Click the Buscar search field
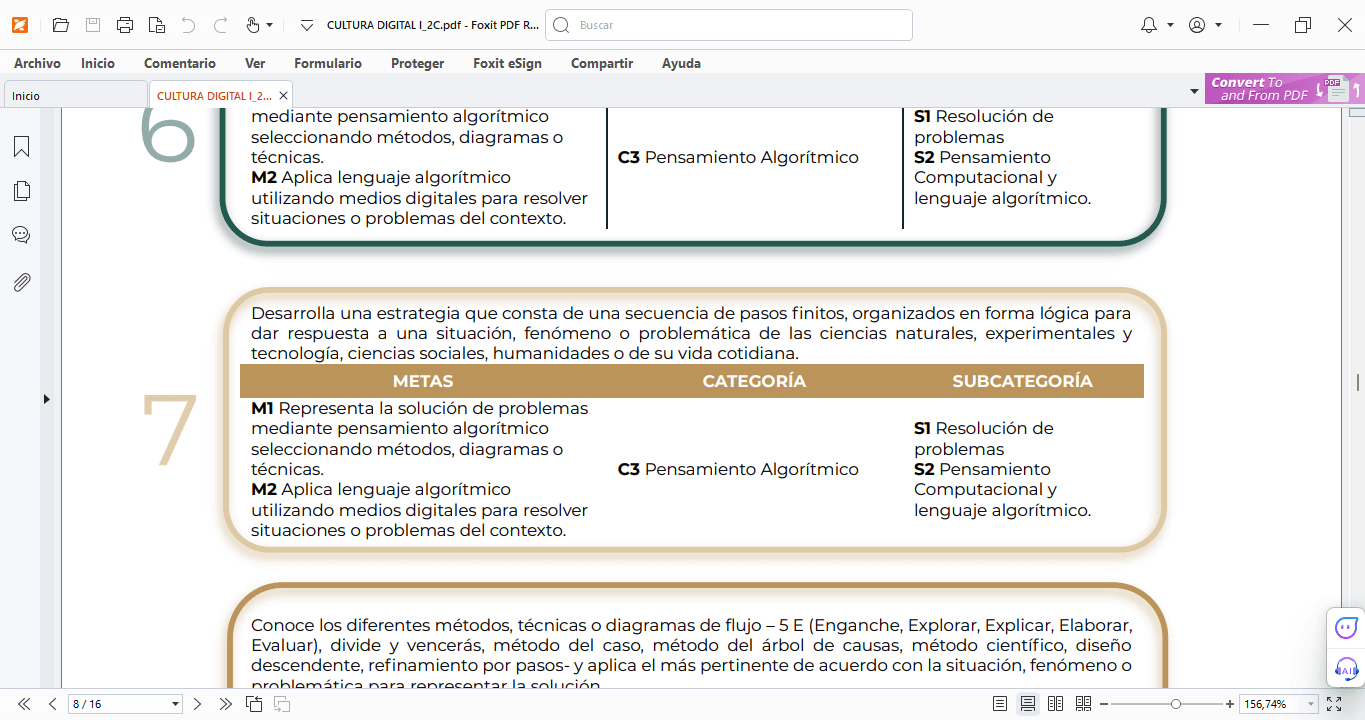This screenshot has width=1365, height=720. pos(728,25)
